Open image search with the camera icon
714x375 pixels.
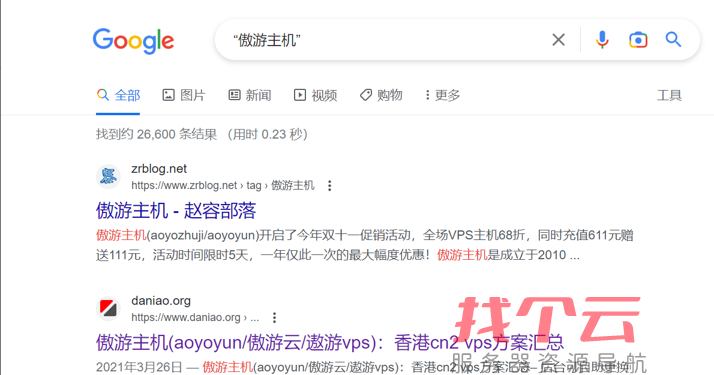(638, 40)
